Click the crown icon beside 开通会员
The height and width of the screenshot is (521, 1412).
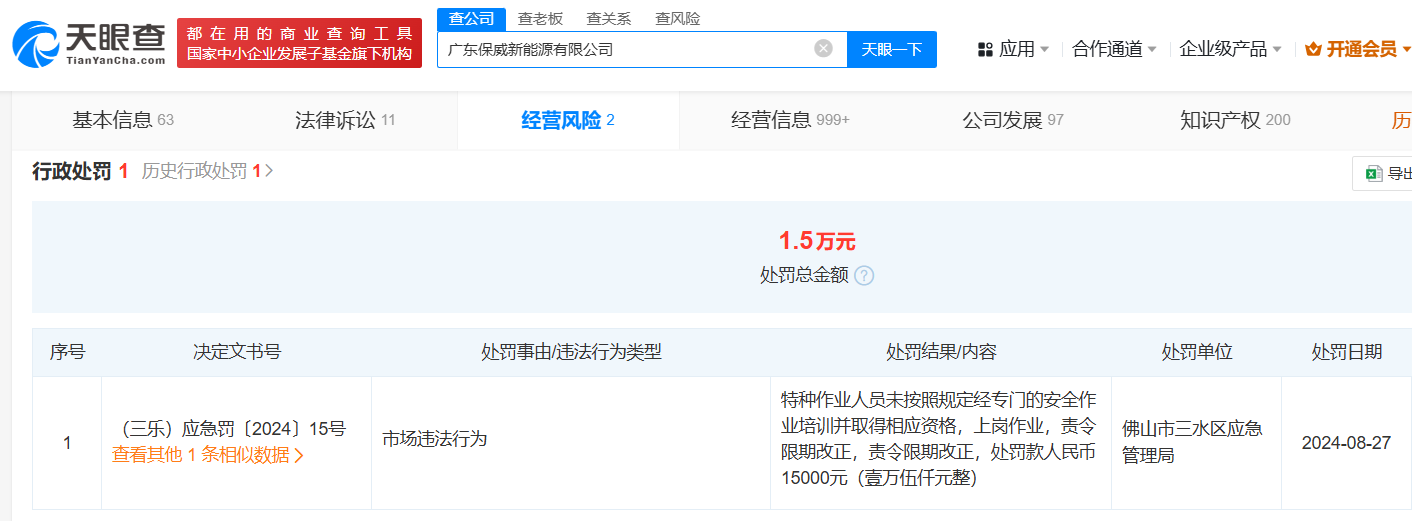[x=1313, y=49]
